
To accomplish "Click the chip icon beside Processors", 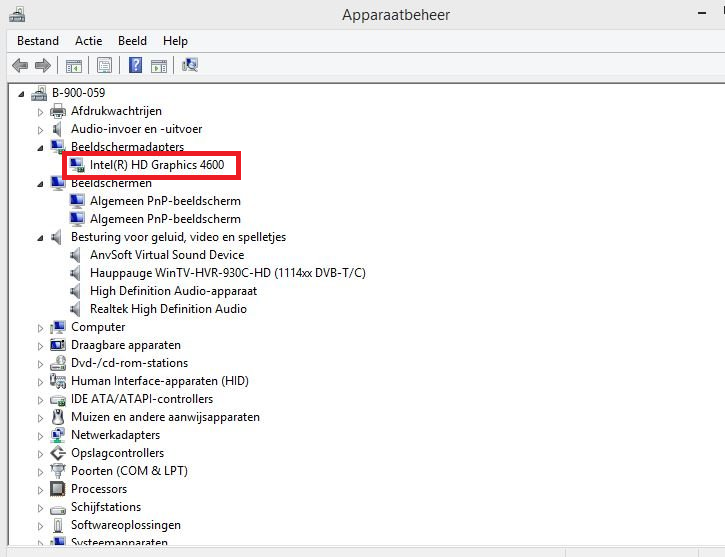I will click(58, 489).
